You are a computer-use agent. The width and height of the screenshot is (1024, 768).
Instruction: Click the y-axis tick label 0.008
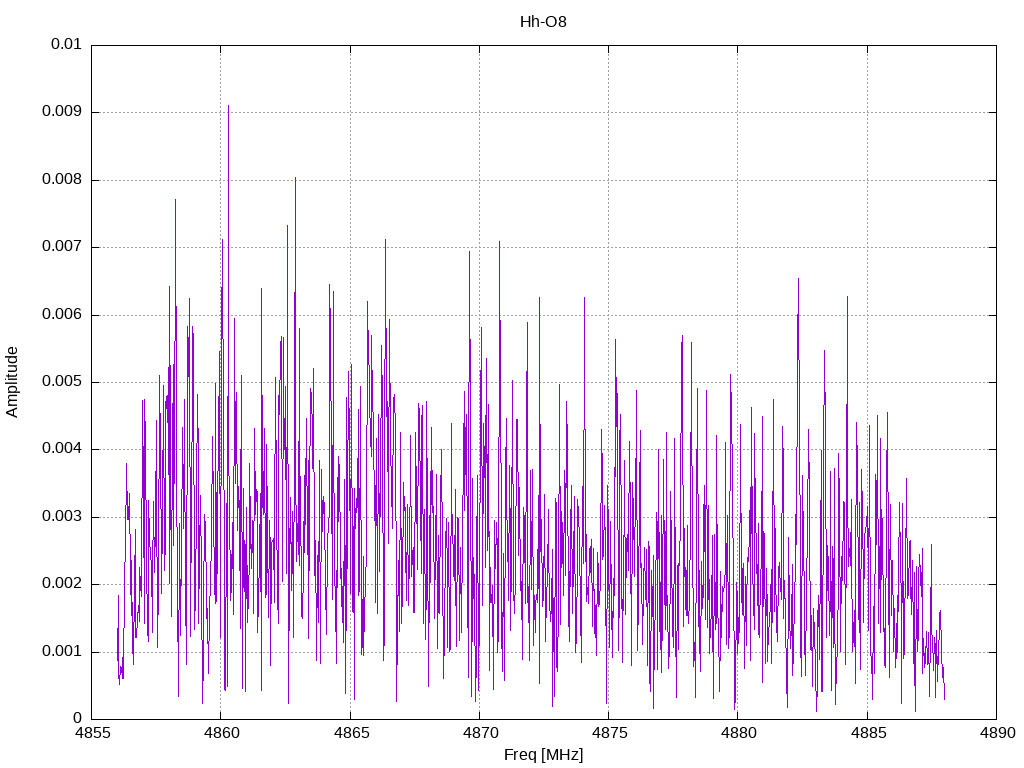(61, 180)
